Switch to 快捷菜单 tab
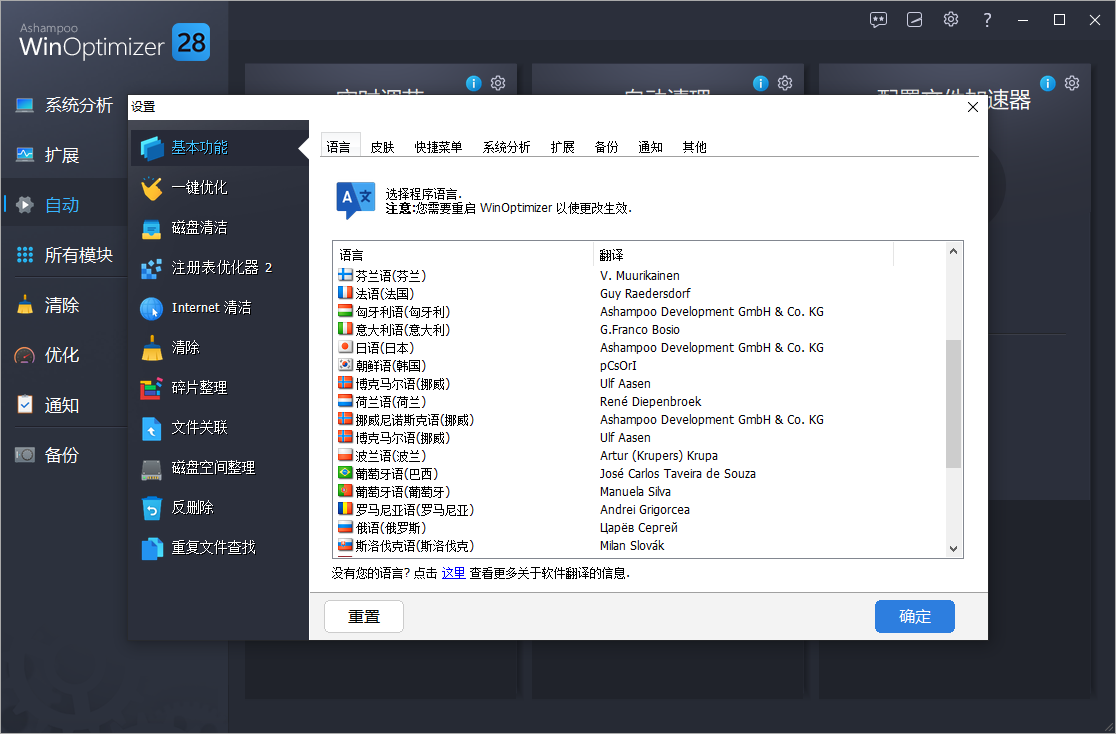The height and width of the screenshot is (734, 1116). pos(438,147)
